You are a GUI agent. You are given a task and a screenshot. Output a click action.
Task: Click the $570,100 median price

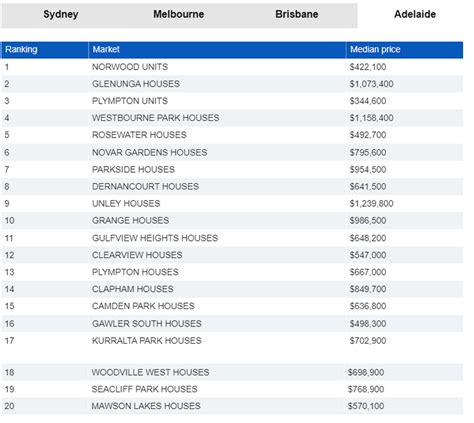(366, 406)
